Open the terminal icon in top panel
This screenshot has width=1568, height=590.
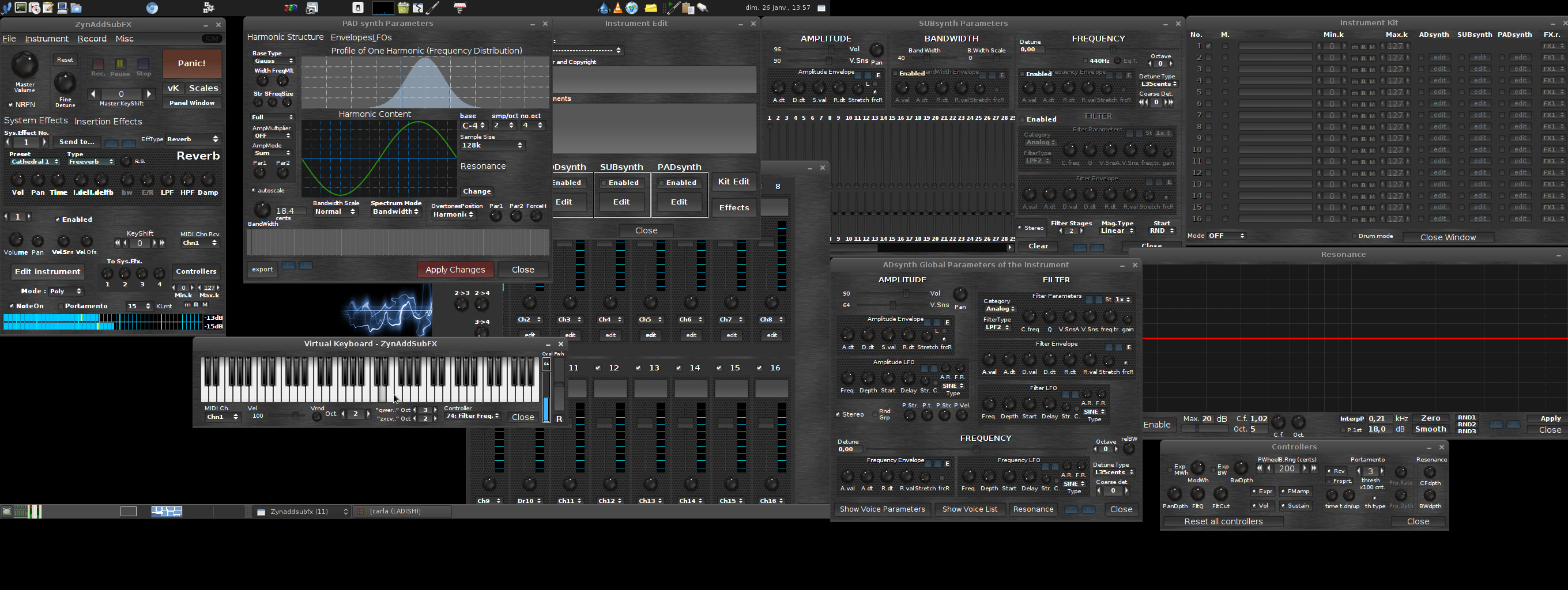coord(21,8)
